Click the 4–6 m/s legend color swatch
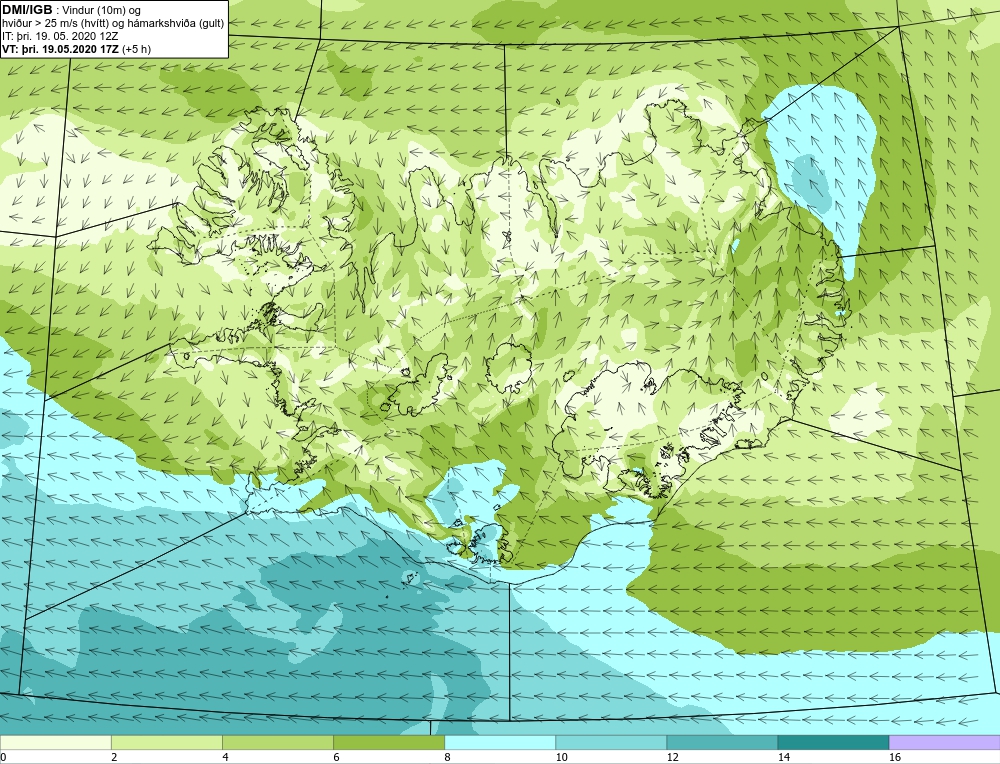The image size is (1000, 764). (277, 742)
